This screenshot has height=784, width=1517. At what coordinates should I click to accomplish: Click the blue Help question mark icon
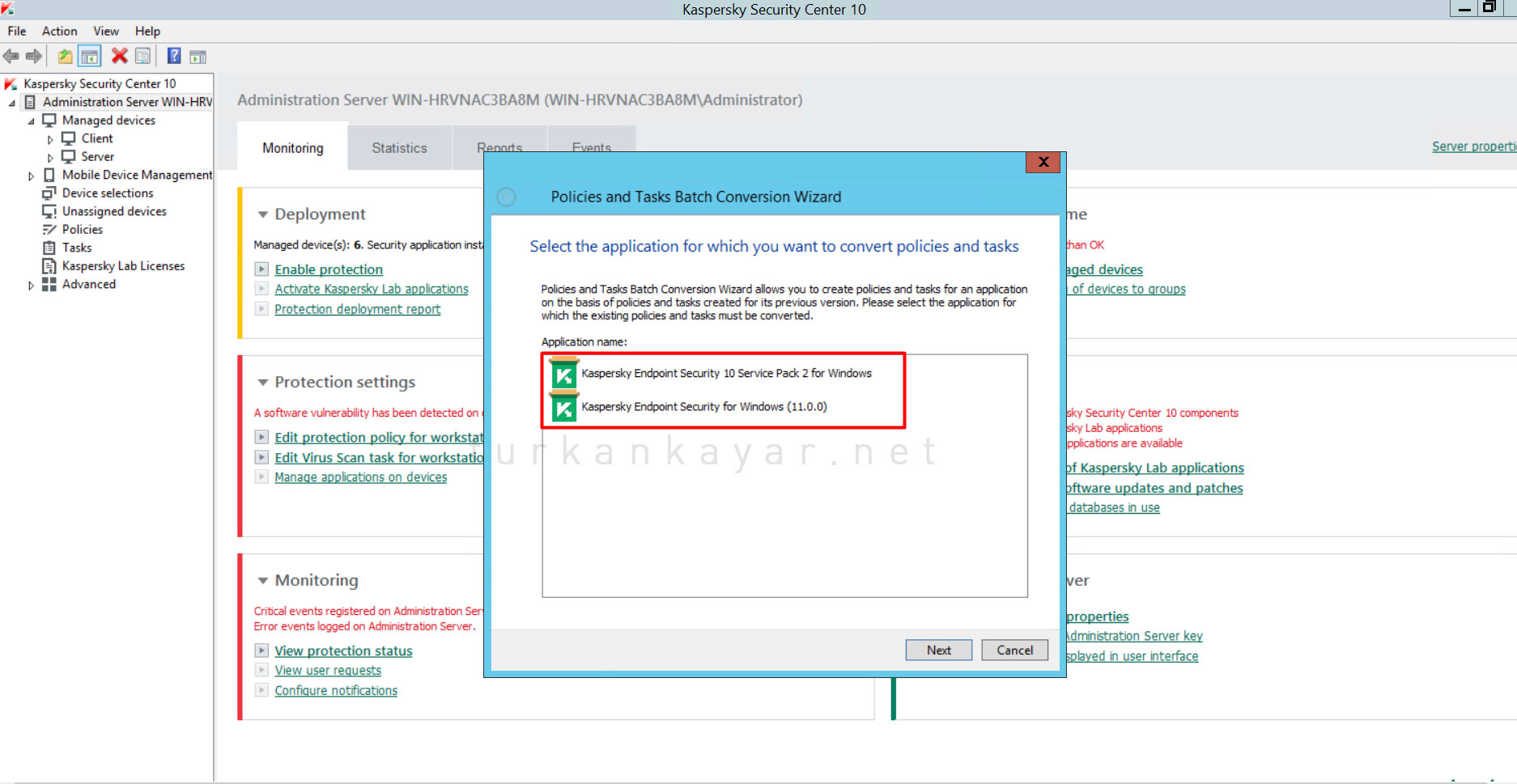173,56
